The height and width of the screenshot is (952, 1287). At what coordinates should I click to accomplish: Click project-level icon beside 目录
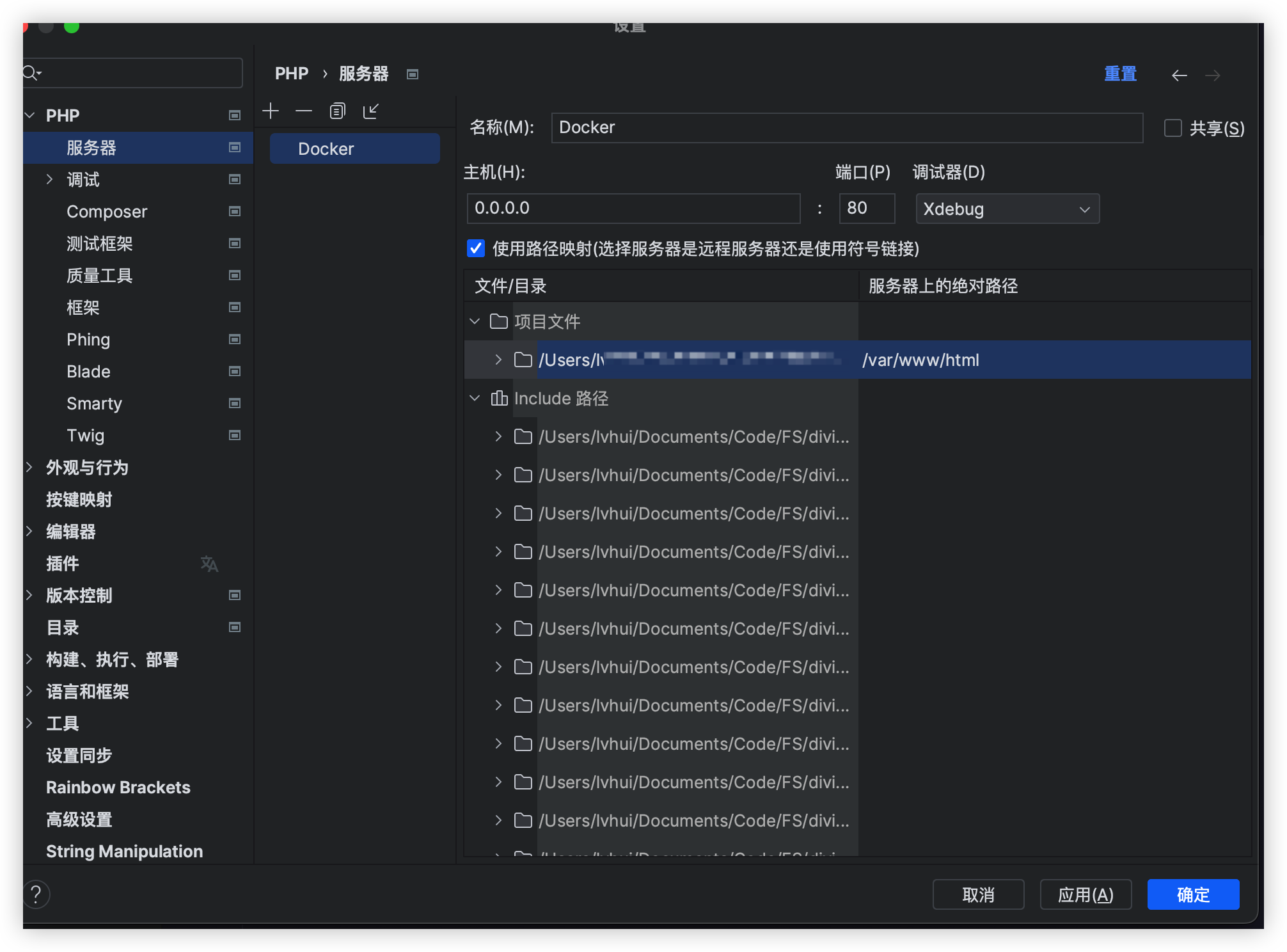(x=235, y=627)
